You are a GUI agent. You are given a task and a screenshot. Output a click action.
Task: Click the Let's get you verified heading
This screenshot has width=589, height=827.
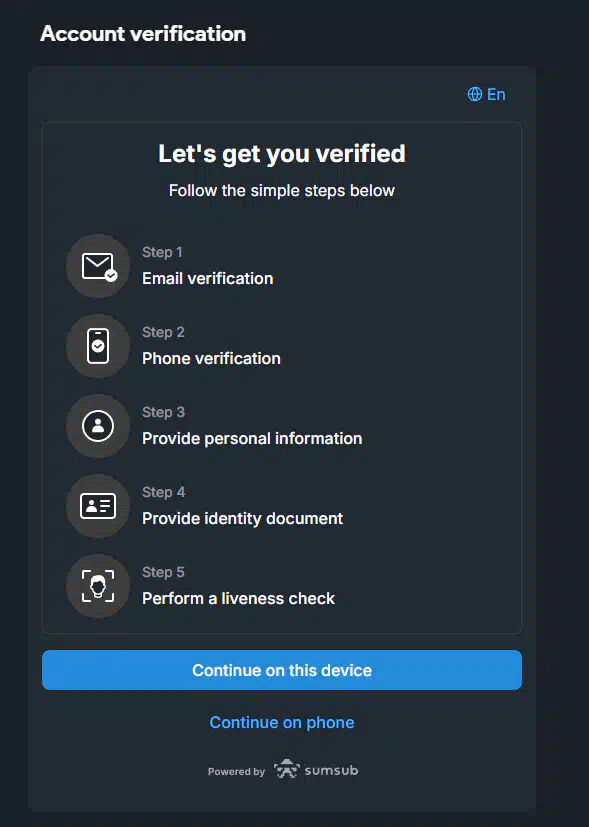point(282,154)
